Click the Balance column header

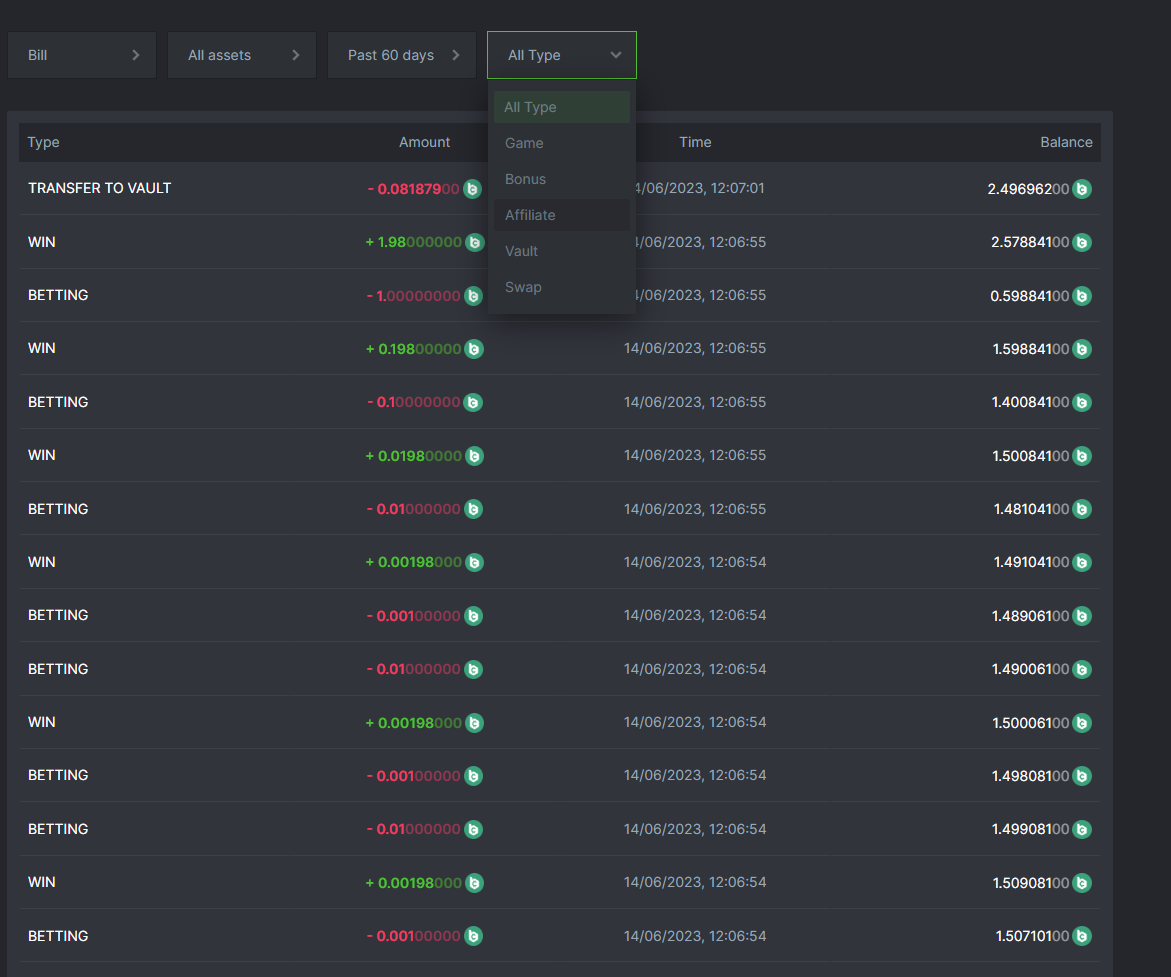(x=1065, y=142)
